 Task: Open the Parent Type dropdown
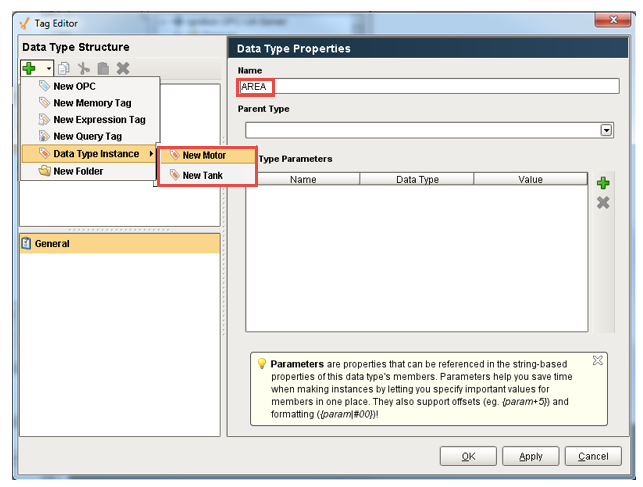[606, 130]
